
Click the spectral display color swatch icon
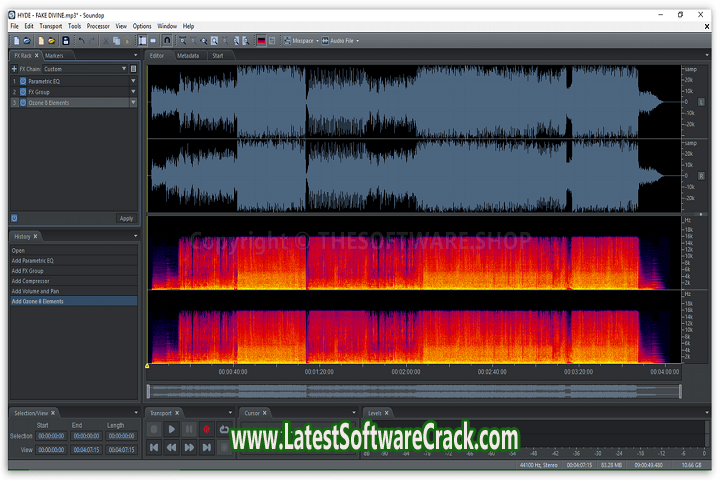pyautogui.click(x=262, y=41)
